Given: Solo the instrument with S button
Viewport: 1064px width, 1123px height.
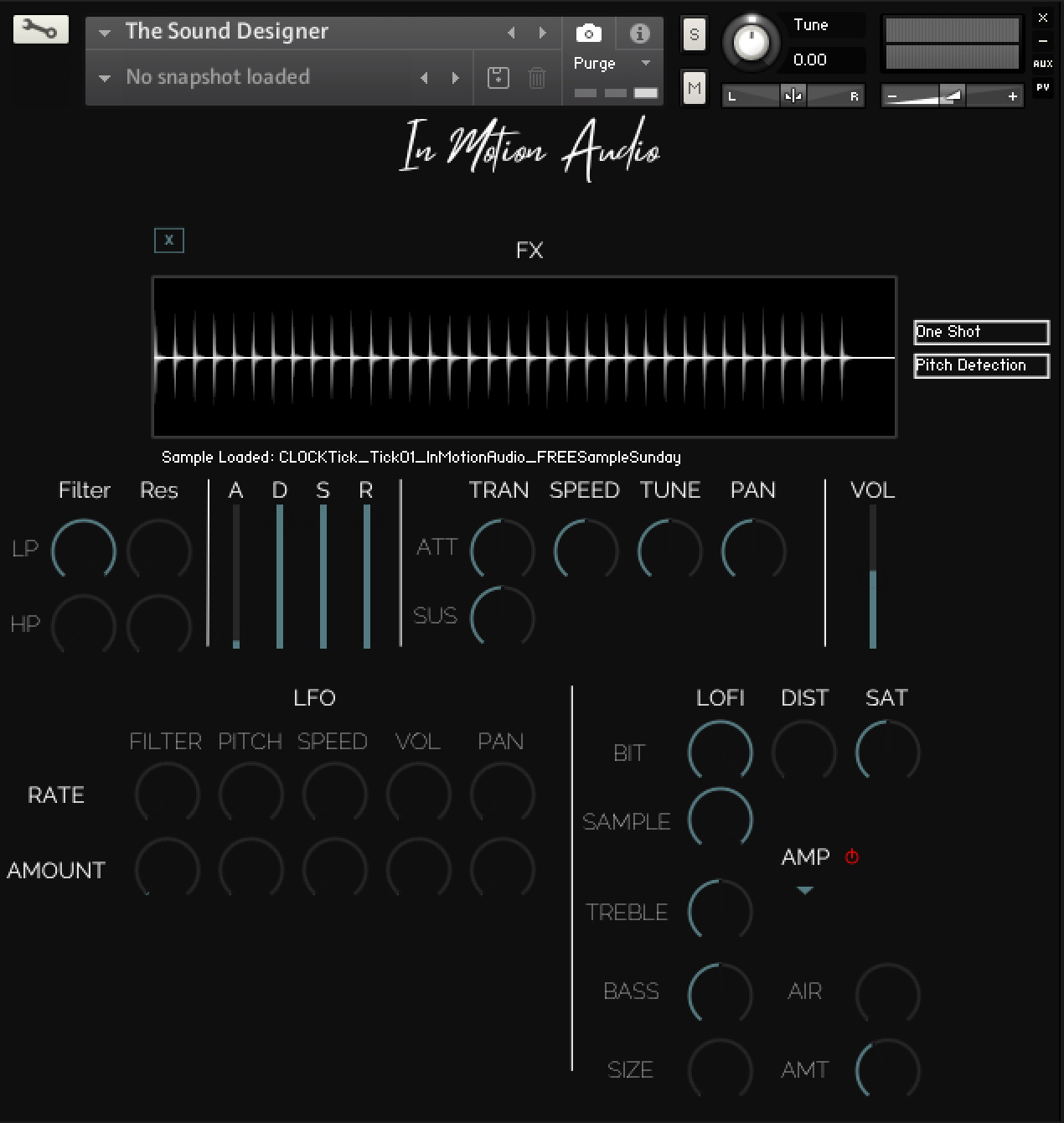Looking at the screenshot, I should [694, 34].
